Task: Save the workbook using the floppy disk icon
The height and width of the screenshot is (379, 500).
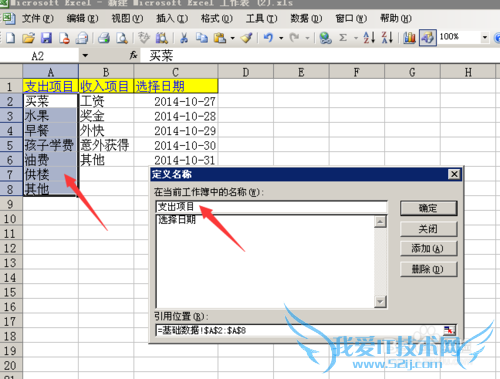Action: coord(46,38)
